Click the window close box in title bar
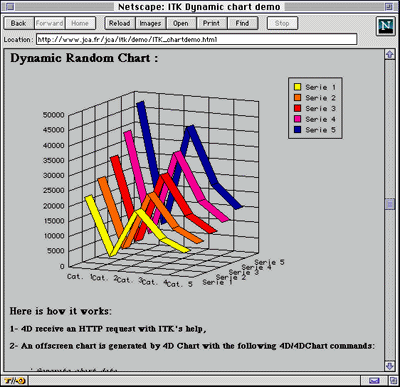 tap(10, 7)
